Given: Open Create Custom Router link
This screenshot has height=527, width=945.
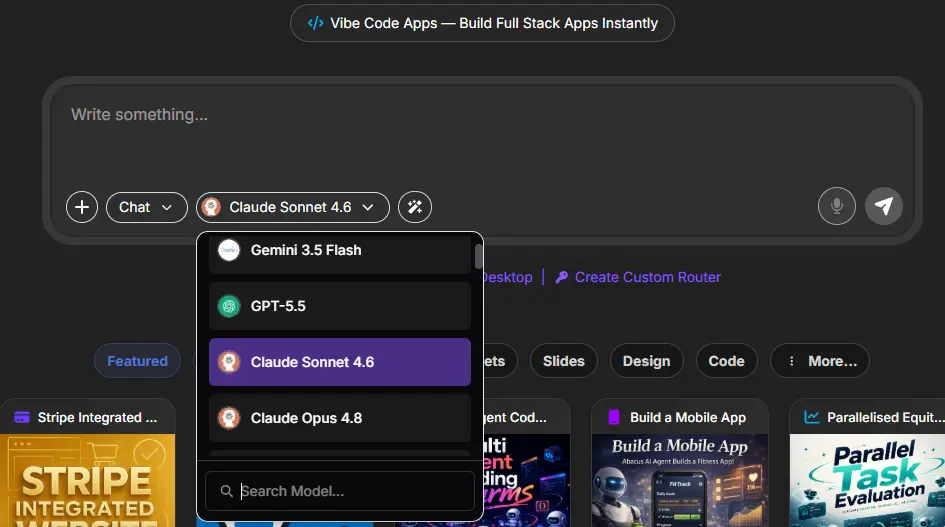Looking at the screenshot, I should click(x=647, y=277).
